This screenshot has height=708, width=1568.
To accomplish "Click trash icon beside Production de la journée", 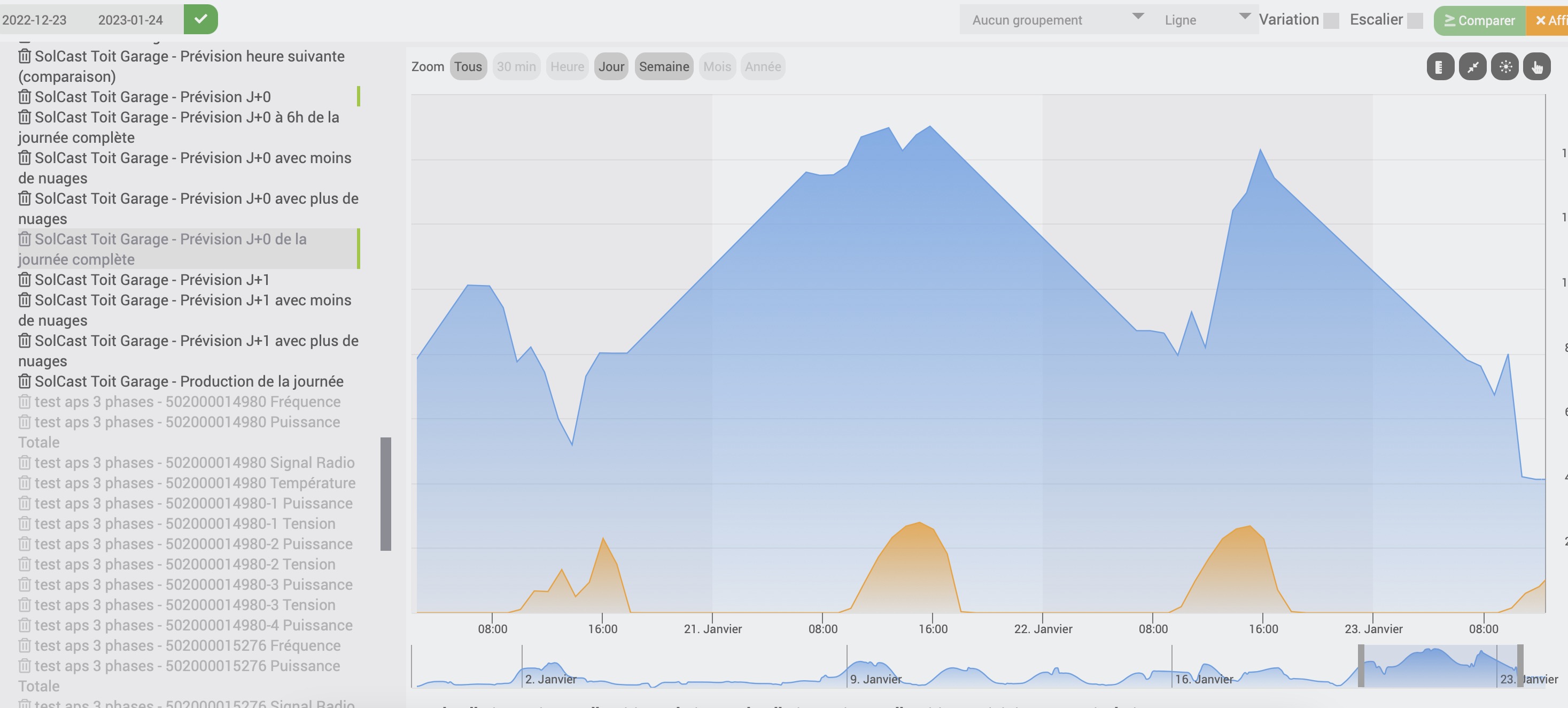I will point(25,381).
